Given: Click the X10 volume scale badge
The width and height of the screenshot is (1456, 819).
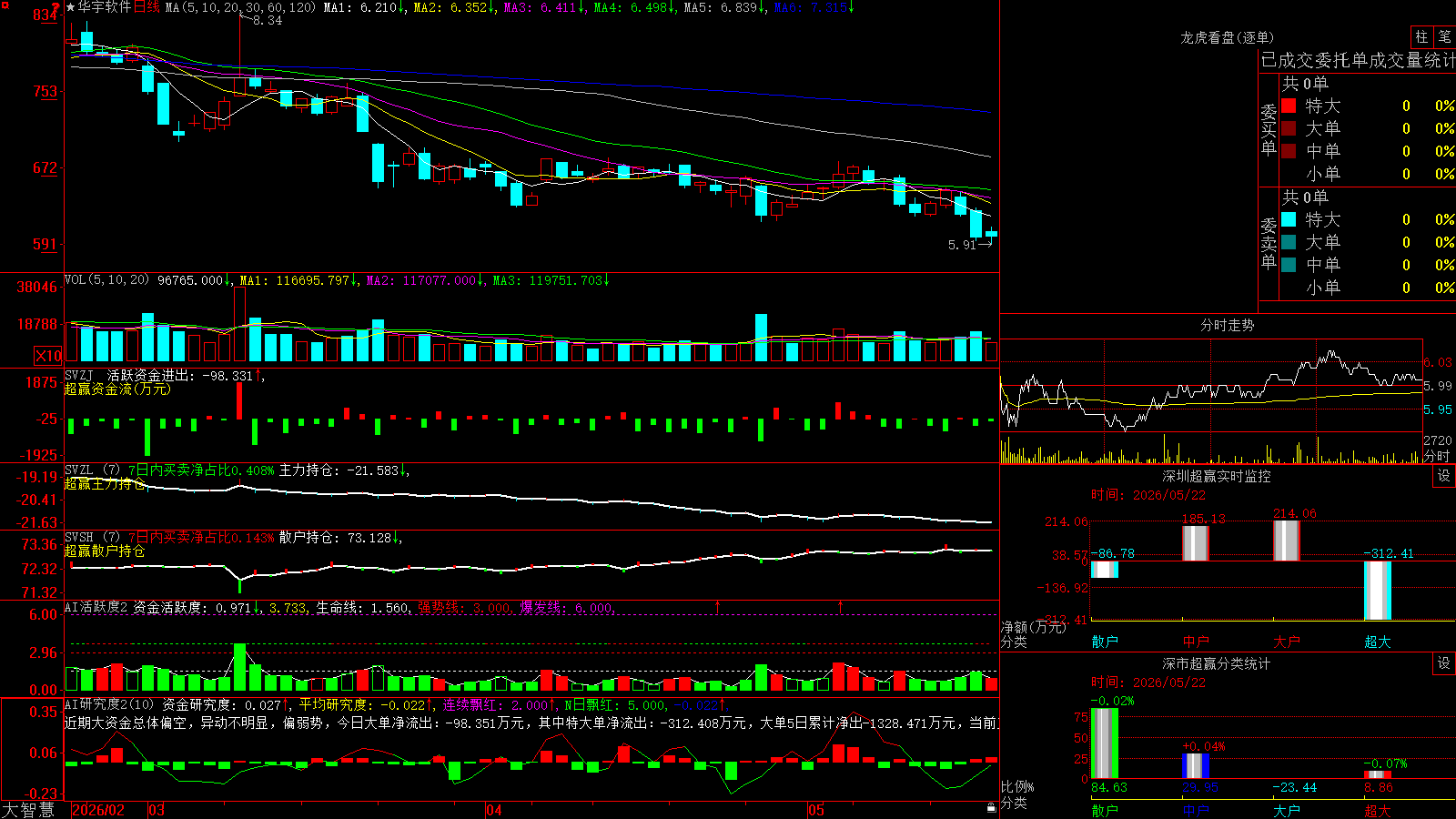Looking at the screenshot, I should [x=48, y=356].
